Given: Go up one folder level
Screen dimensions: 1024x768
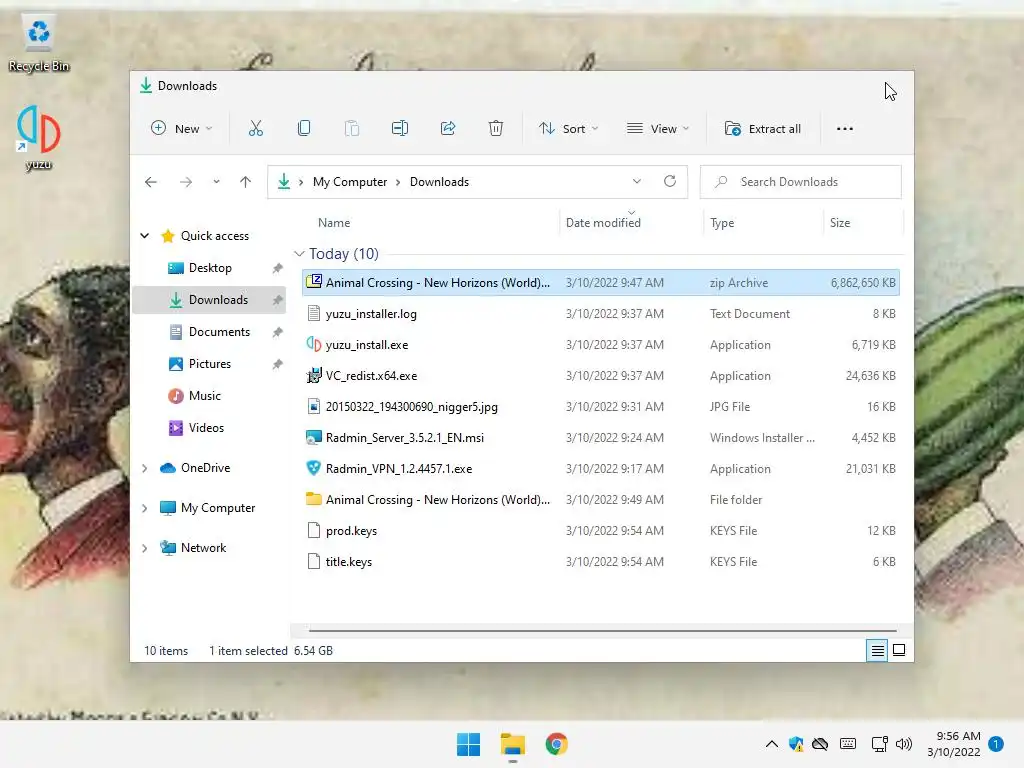Looking at the screenshot, I should (x=246, y=182).
